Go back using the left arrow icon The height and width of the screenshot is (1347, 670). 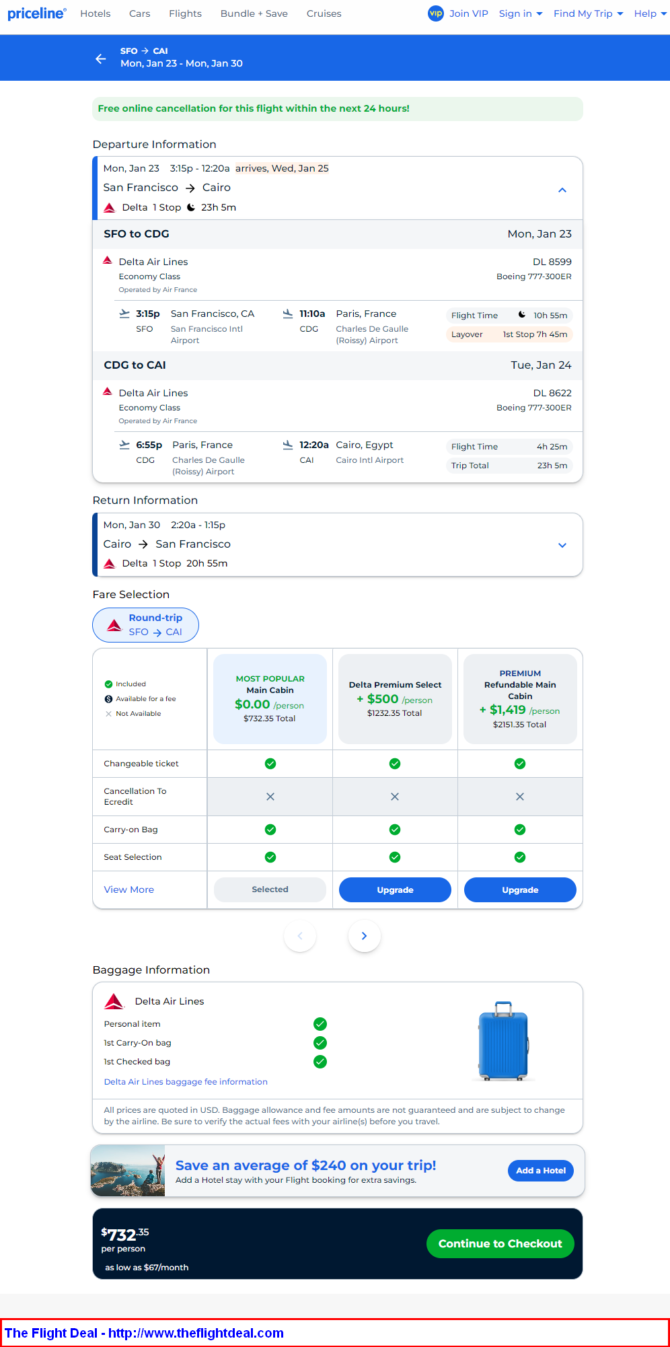point(100,58)
